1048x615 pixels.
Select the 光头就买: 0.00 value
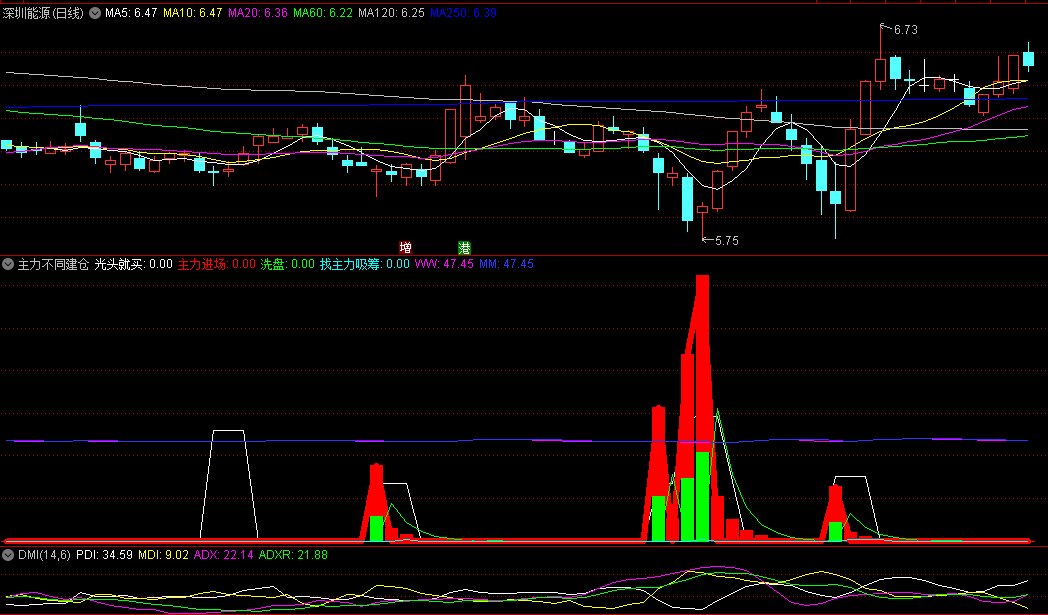point(134,264)
